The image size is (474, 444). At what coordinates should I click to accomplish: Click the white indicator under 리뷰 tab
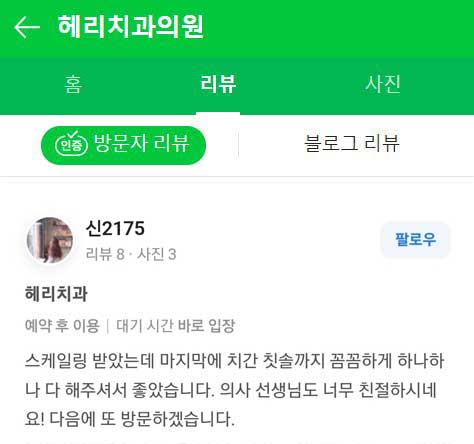(x=218, y=114)
